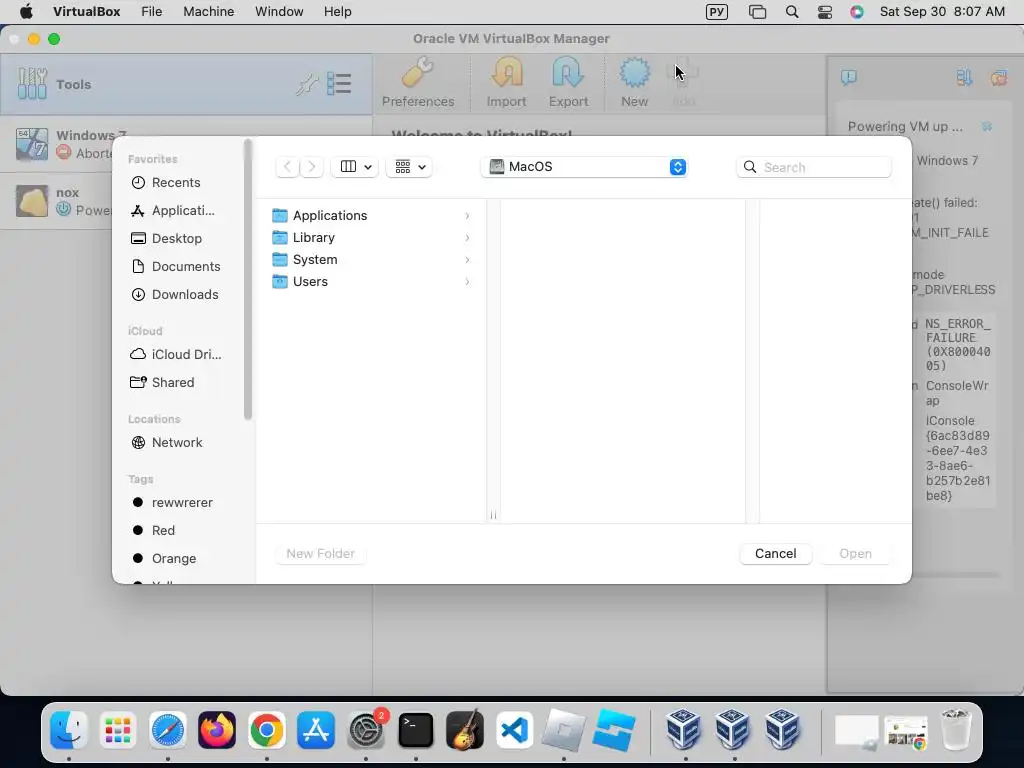Click the Export appliance icon
Screen dimensions: 1024x768
[x=568, y=73]
